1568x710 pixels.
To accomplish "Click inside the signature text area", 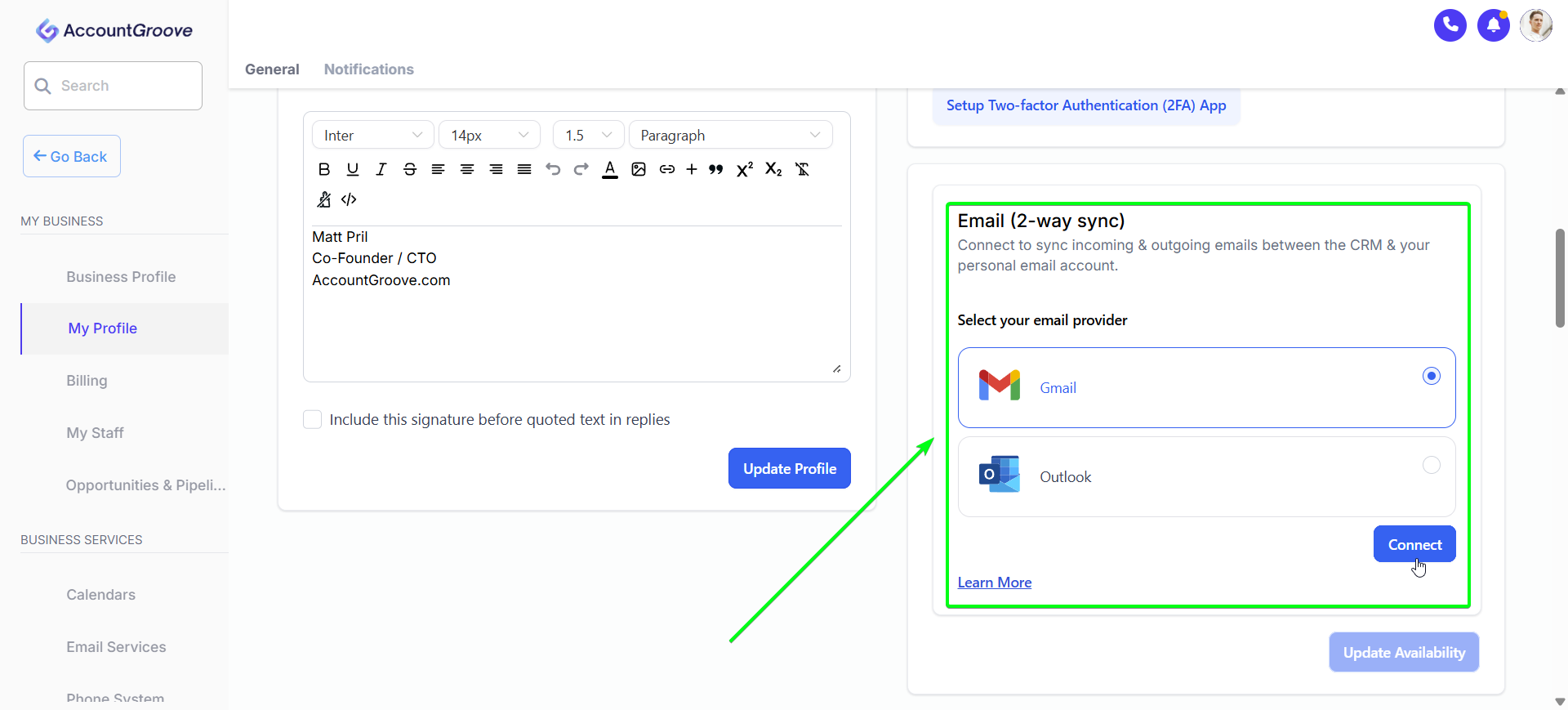I will point(577,304).
